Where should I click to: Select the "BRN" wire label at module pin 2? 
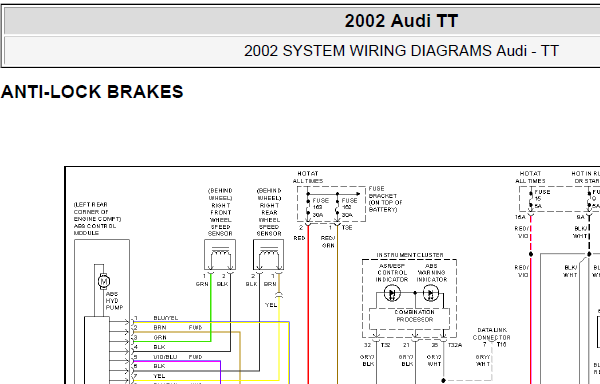pos(160,328)
